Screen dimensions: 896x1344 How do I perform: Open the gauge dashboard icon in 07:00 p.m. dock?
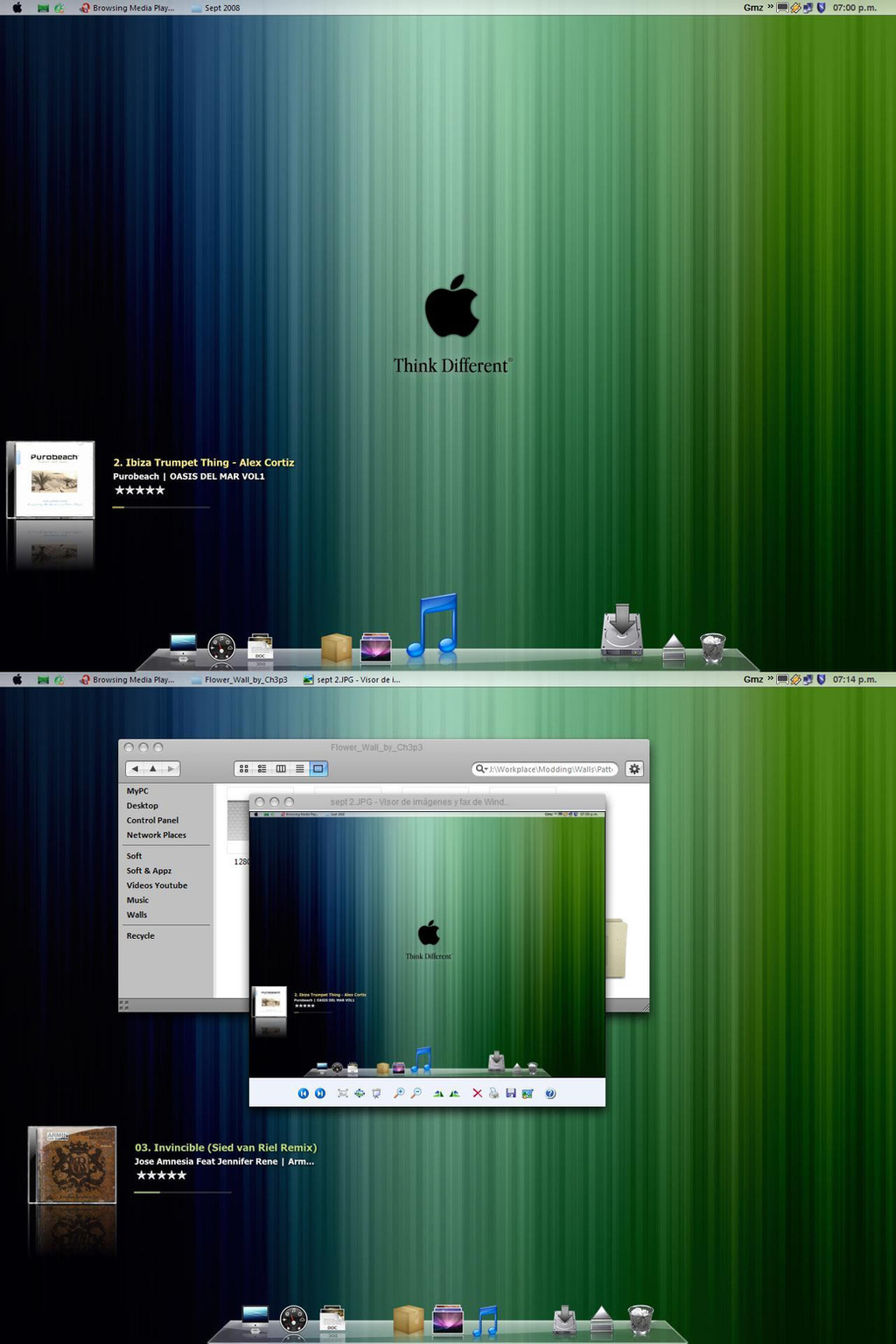[x=221, y=647]
